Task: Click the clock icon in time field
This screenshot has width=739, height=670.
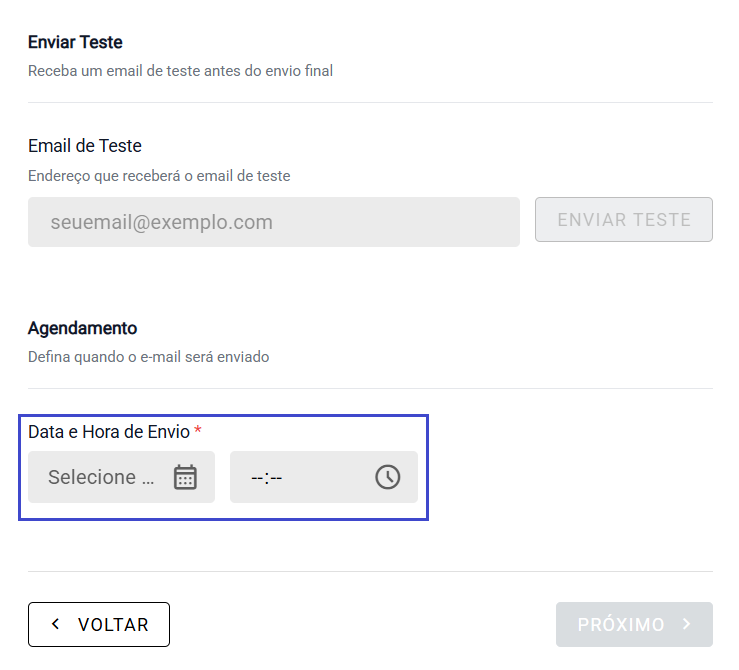Action: [387, 477]
